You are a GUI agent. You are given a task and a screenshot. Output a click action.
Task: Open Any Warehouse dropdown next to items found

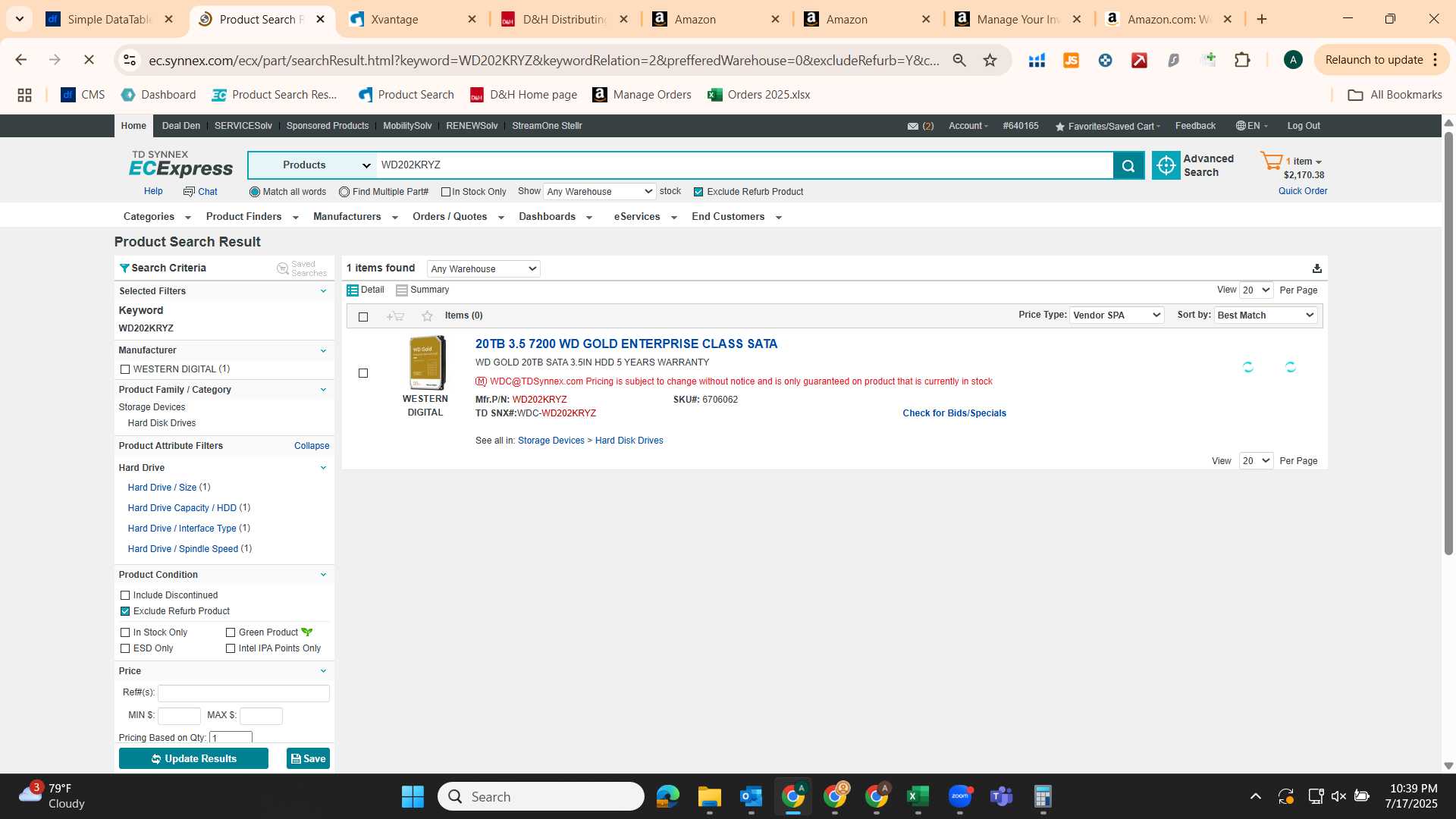click(483, 268)
